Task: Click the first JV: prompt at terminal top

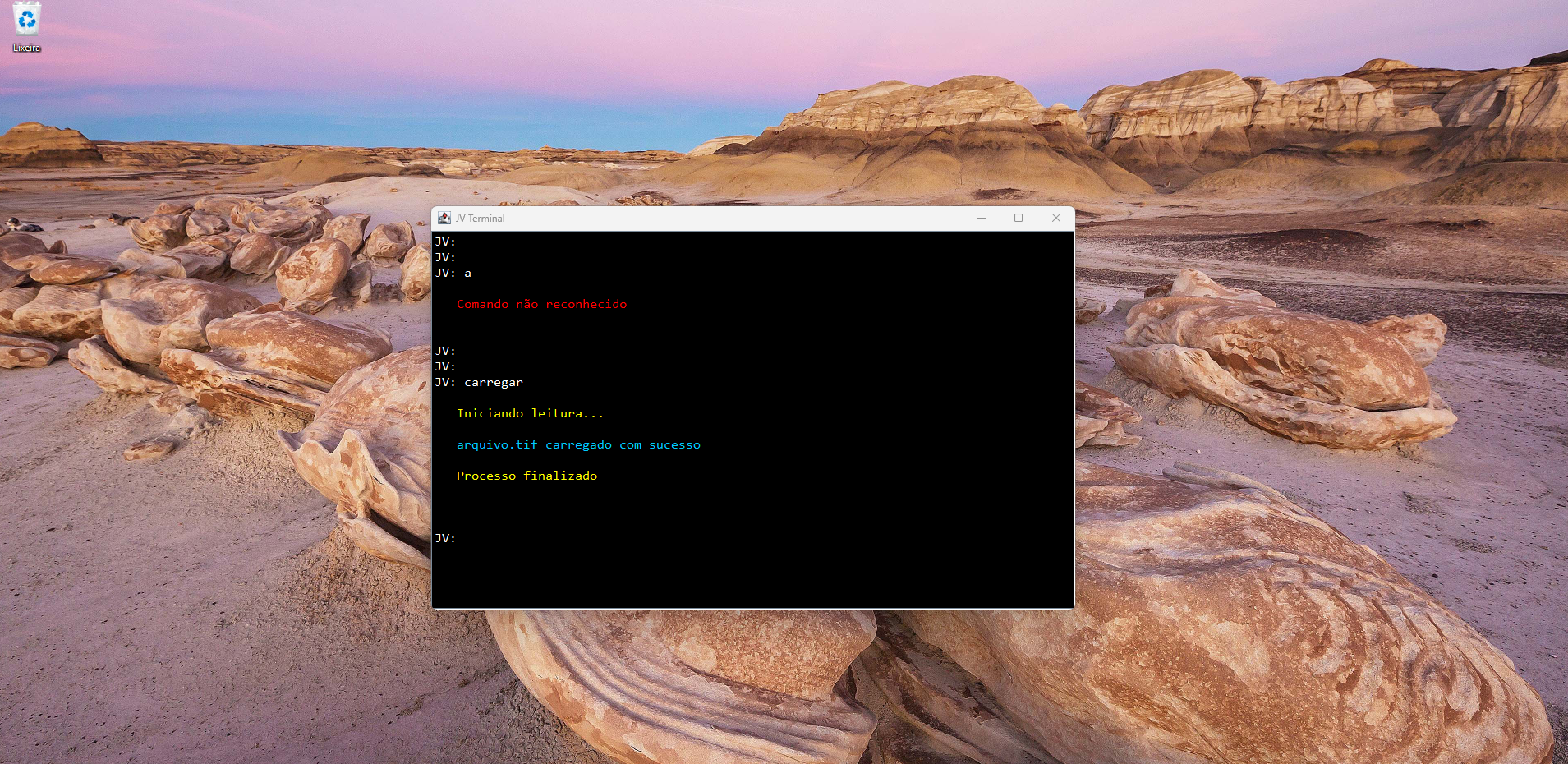Action: [445, 242]
